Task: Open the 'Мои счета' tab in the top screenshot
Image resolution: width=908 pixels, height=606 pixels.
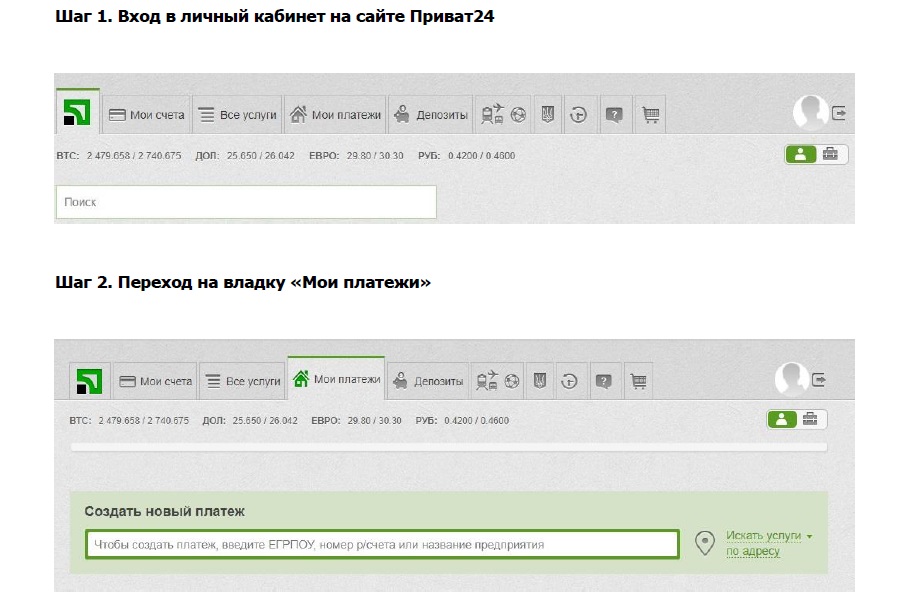Action: (x=146, y=115)
